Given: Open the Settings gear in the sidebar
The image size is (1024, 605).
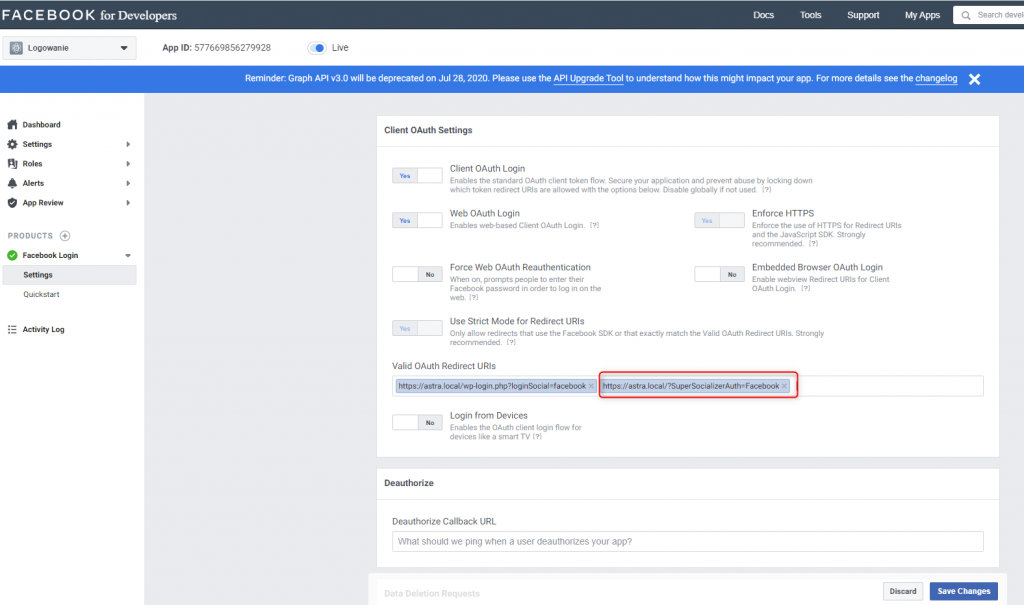Looking at the screenshot, I should [14, 143].
